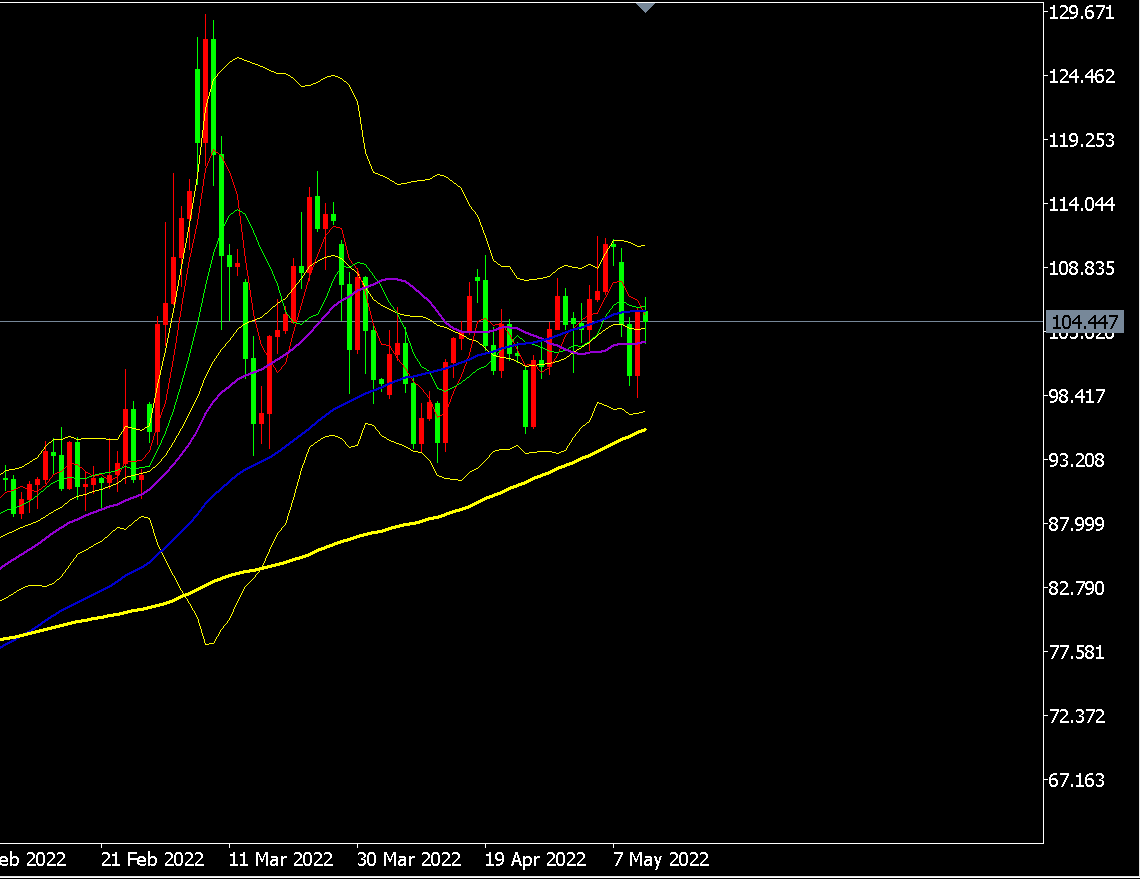Click the 98.417 price scale label
The image size is (1140, 879).
(x=1077, y=396)
